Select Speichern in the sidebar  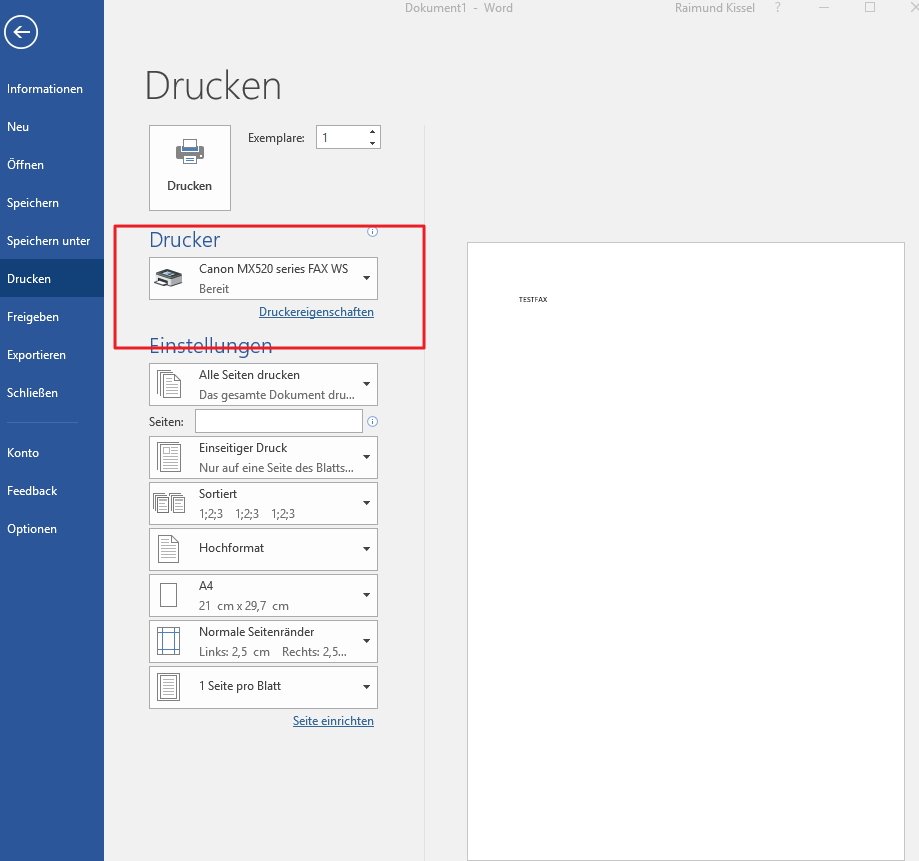point(52,203)
